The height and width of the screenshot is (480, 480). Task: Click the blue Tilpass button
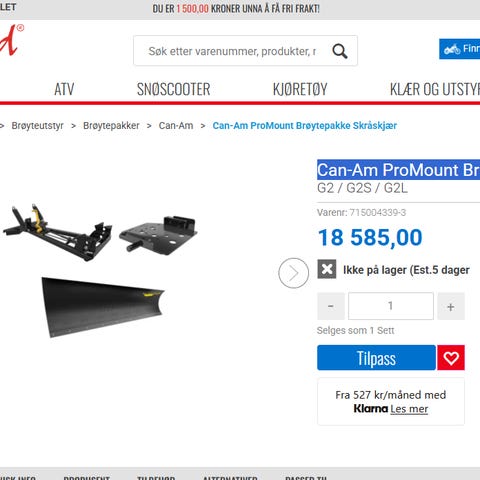(x=376, y=358)
